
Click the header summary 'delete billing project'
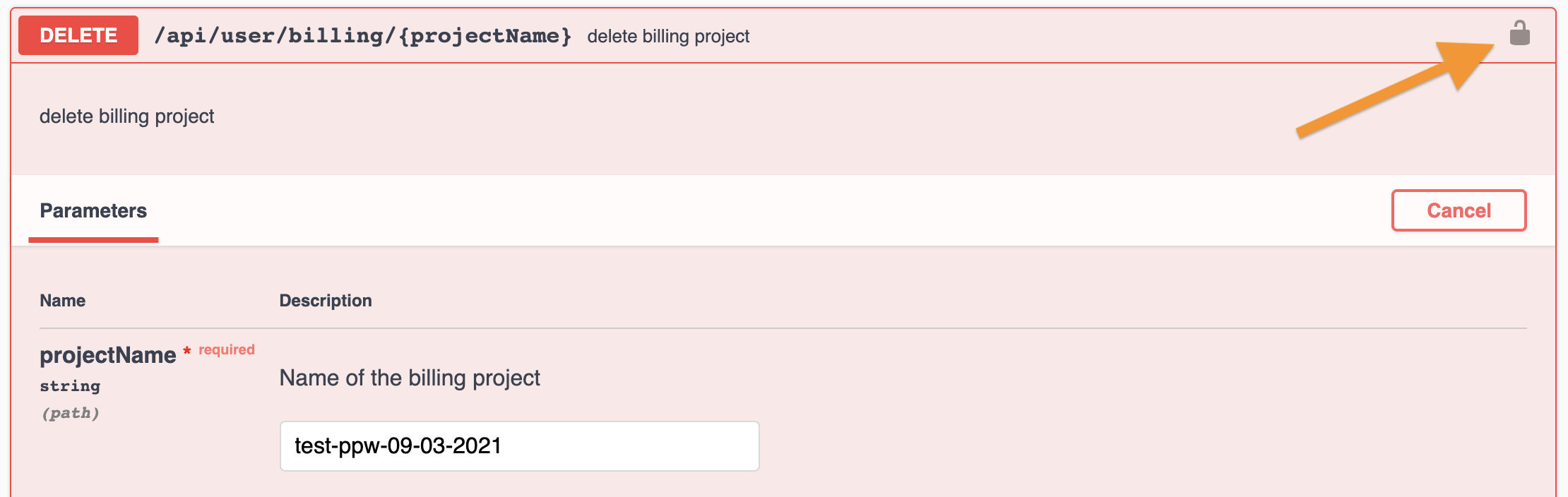coord(668,36)
